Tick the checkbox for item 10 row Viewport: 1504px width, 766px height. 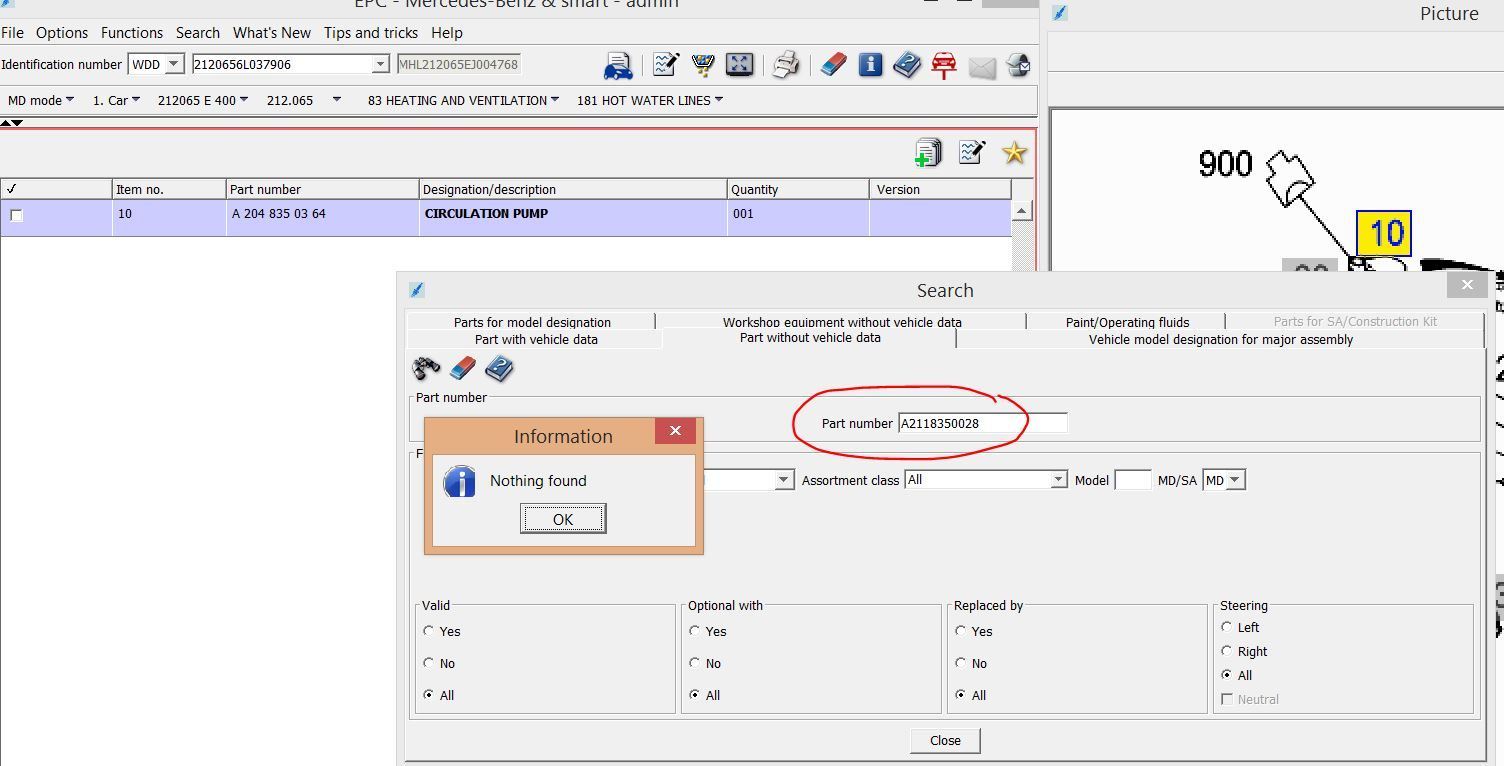tap(16, 215)
